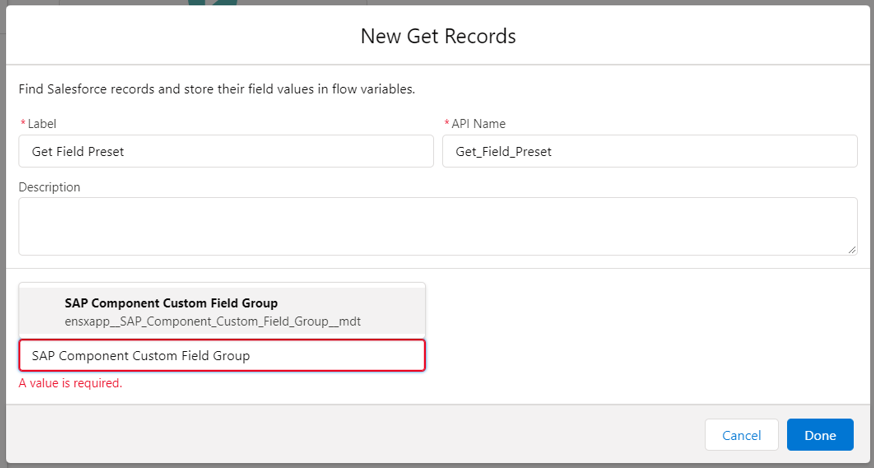Click the Label input field
874x468 pixels.
point(226,151)
